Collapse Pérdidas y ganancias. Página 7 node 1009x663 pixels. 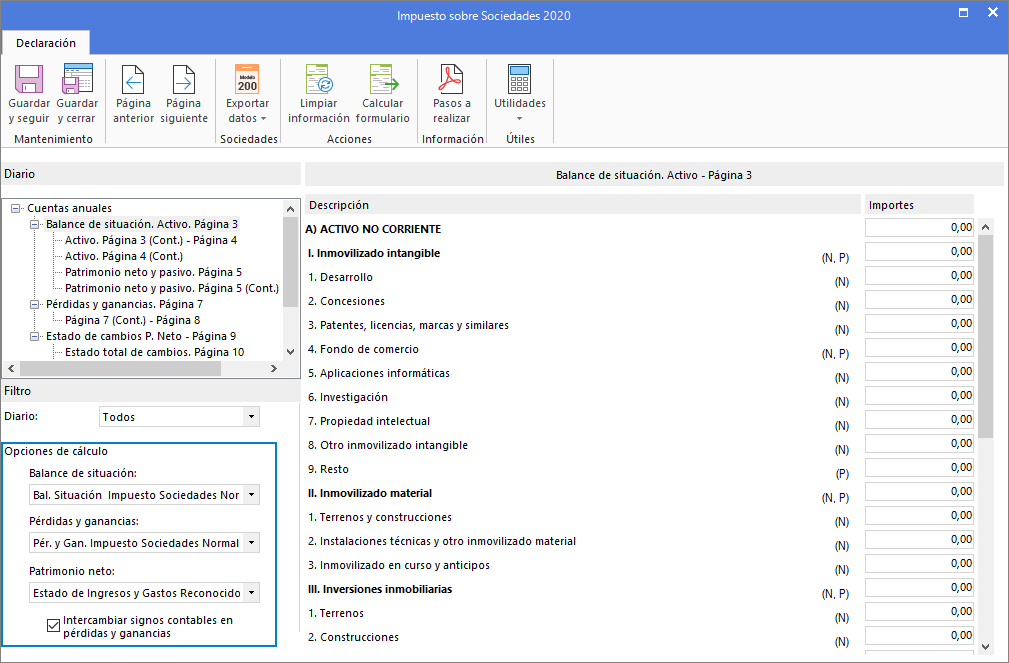tap(35, 304)
